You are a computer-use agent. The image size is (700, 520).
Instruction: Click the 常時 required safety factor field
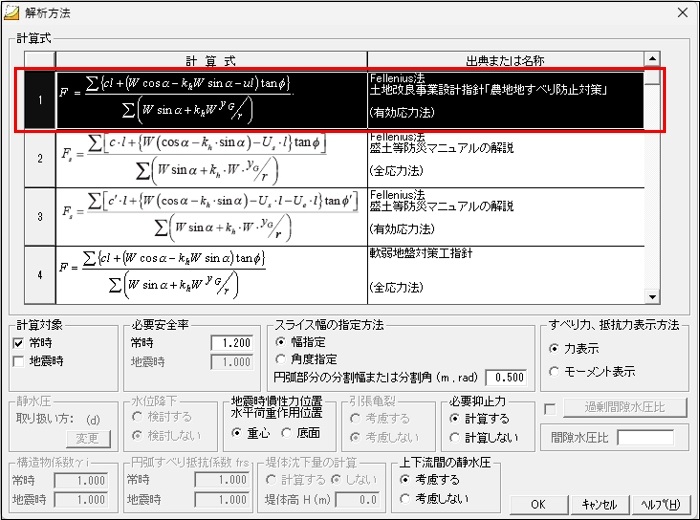point(232,343)
